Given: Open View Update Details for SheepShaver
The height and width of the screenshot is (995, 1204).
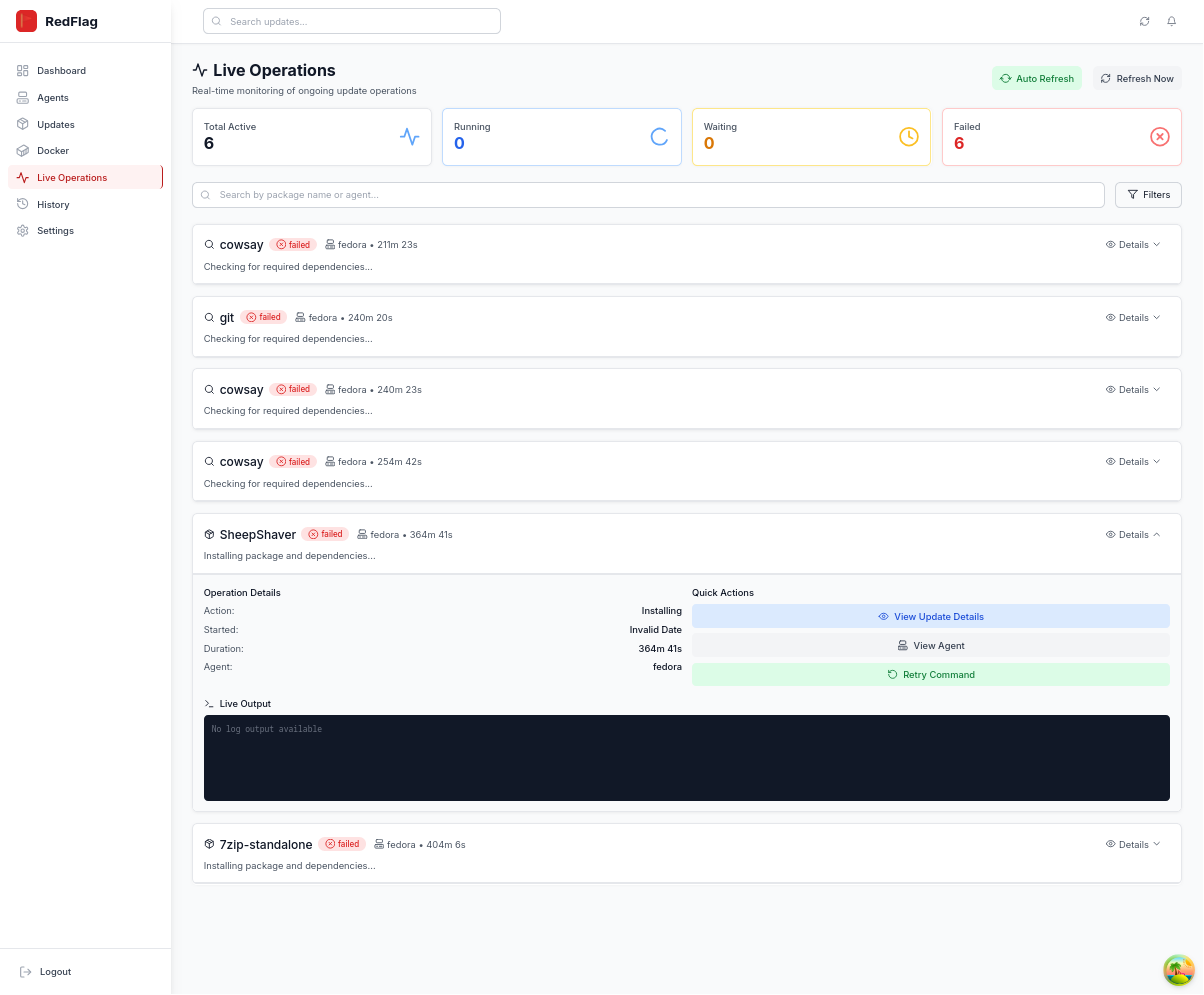Looking at the screenshot, I should pos(930,616).
